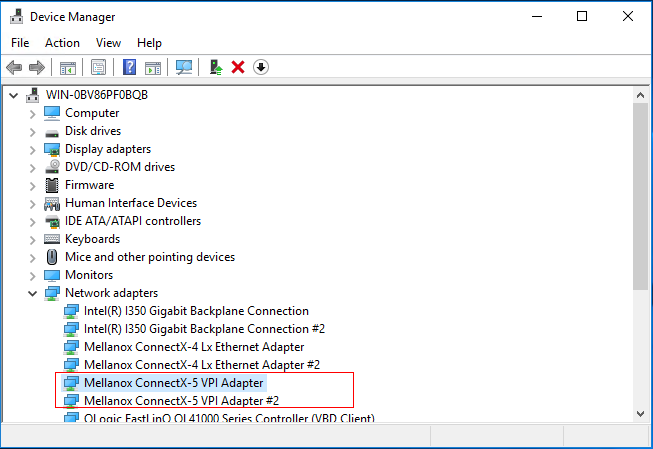
Task: Click the scrollbar up arrow
Action: pos(640,95)
